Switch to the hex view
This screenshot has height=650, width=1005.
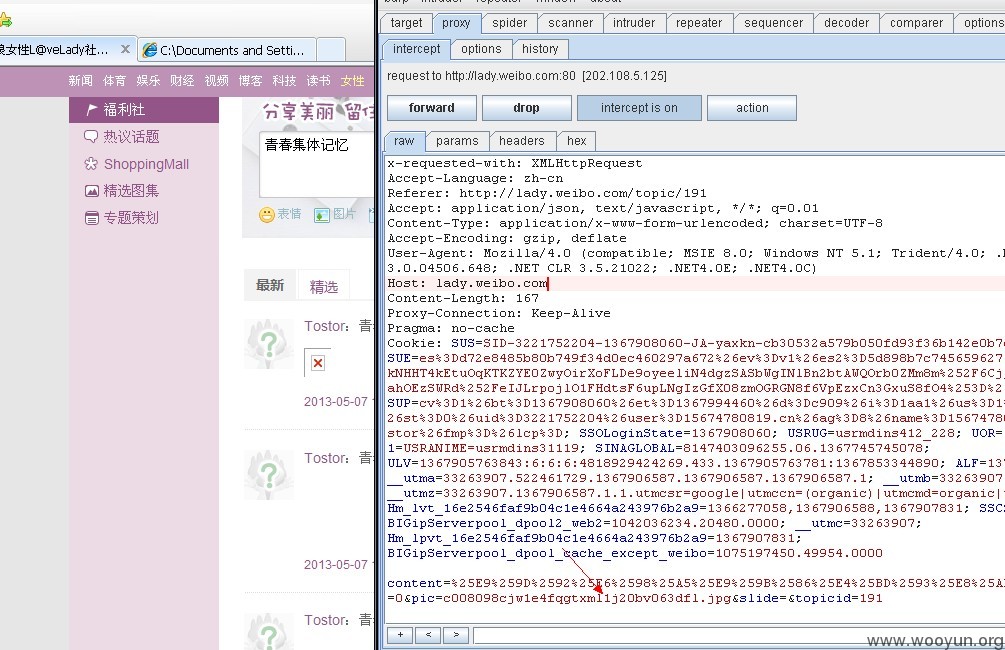(x=576, y=141)
